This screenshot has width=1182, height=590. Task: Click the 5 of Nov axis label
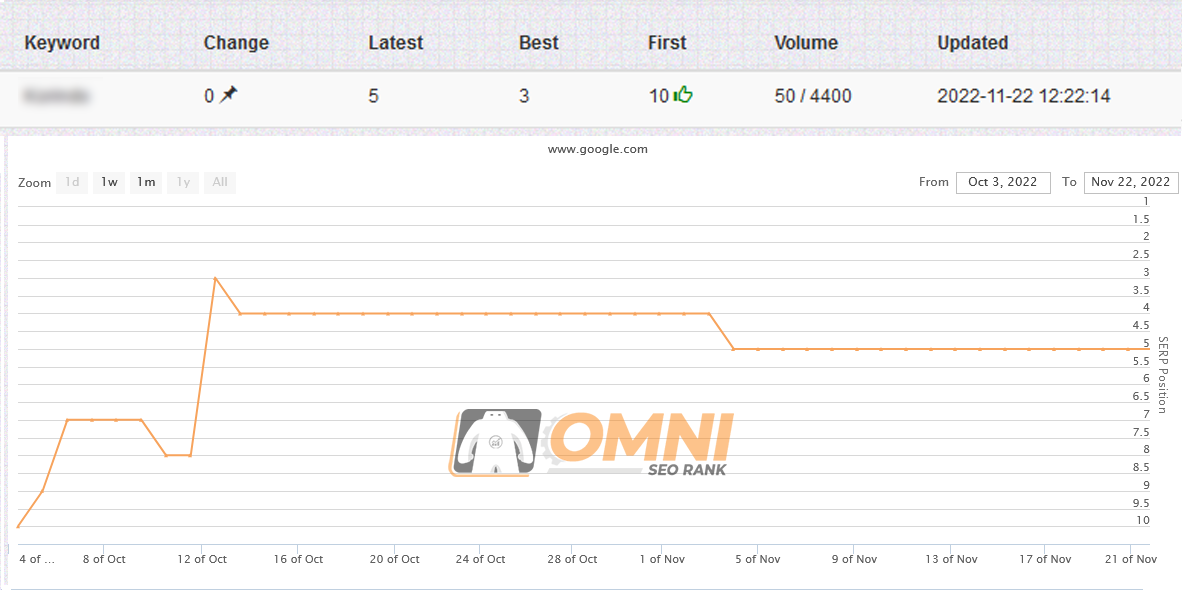pyautogui.click(x=757, y=559)
